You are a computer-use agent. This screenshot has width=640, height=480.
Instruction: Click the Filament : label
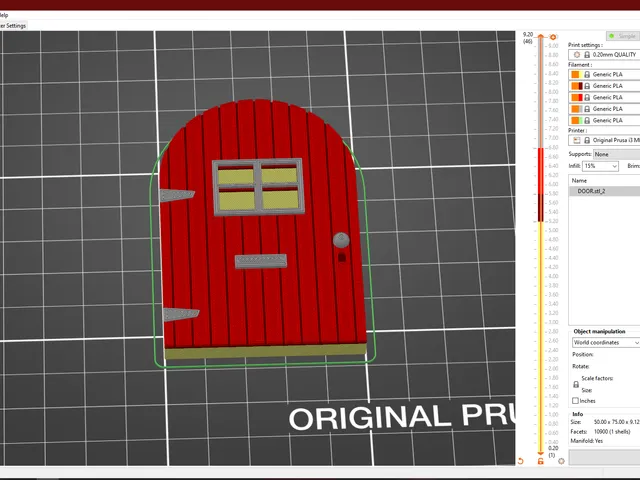580,64
